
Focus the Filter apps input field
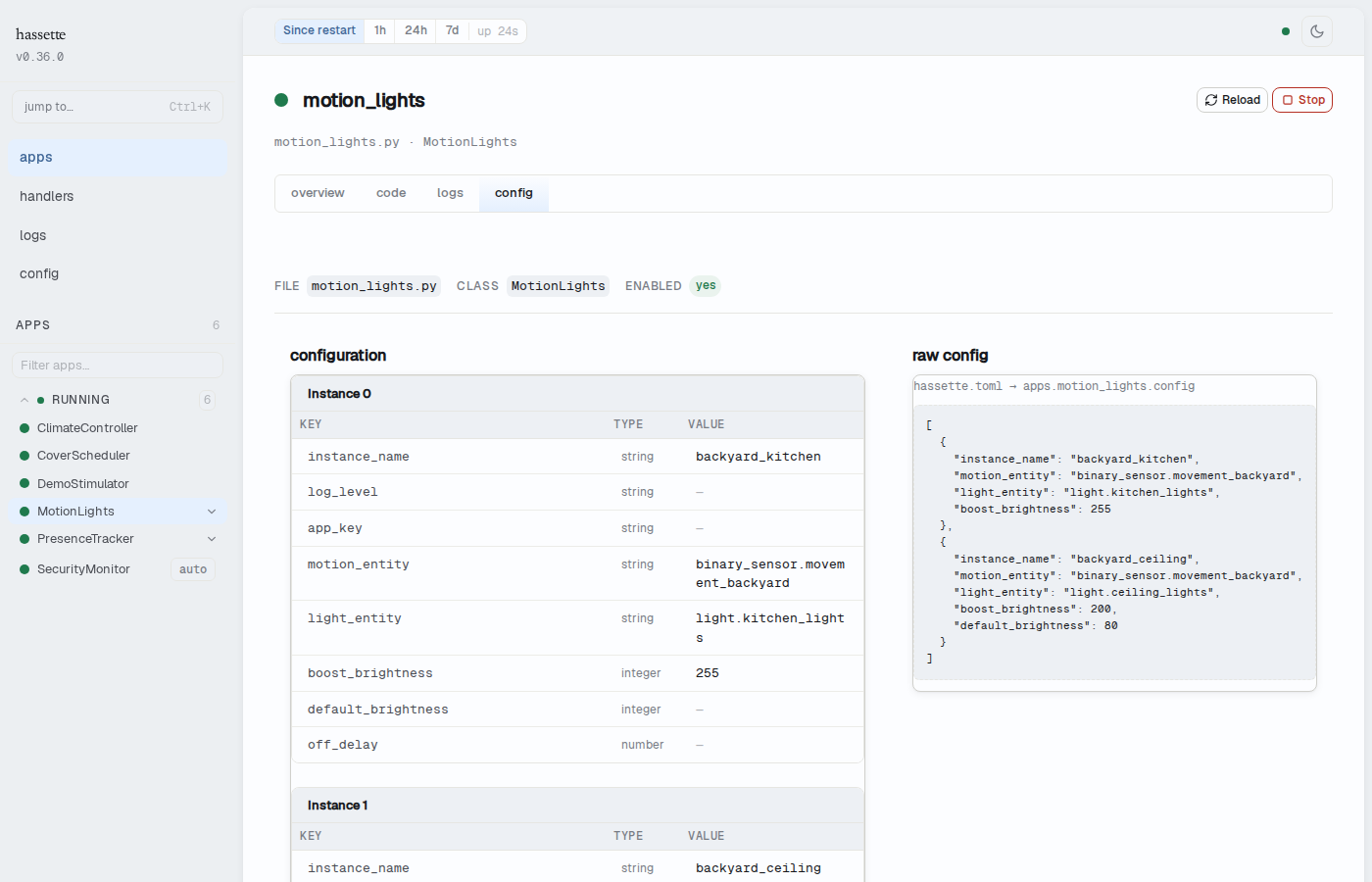[118, 366]
